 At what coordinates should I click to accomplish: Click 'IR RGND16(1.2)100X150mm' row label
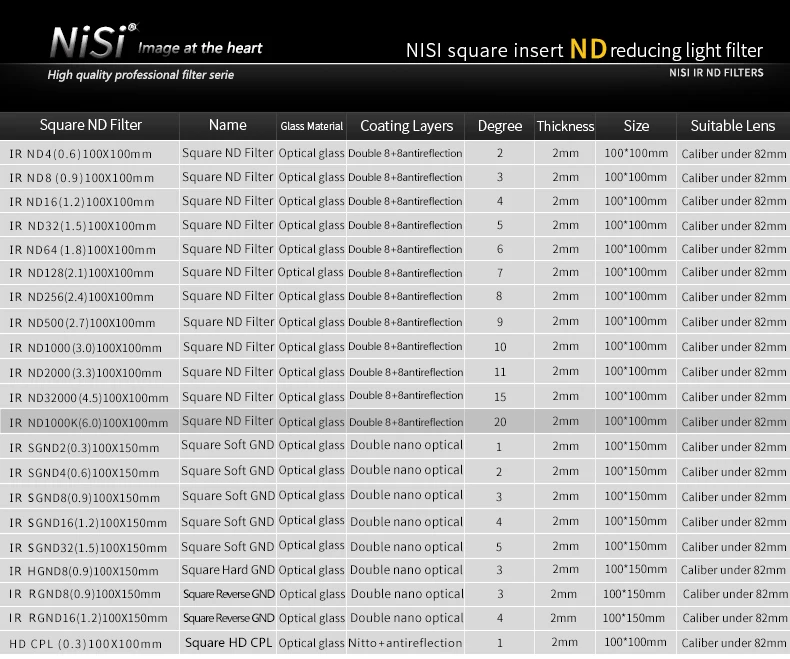(88, 618)
